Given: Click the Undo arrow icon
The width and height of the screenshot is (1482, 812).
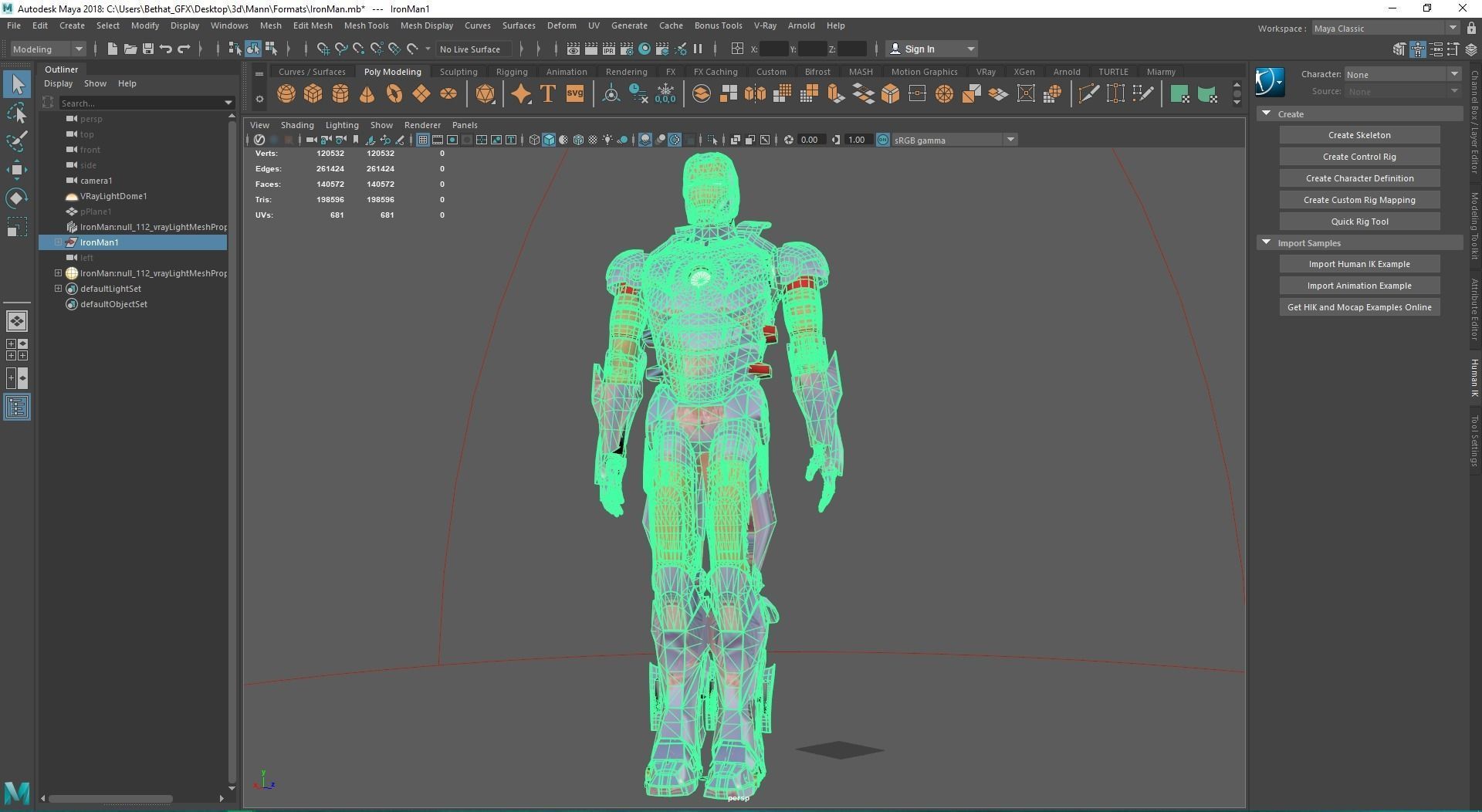Looking at the screenshot, I should click(x=165, y=49).
